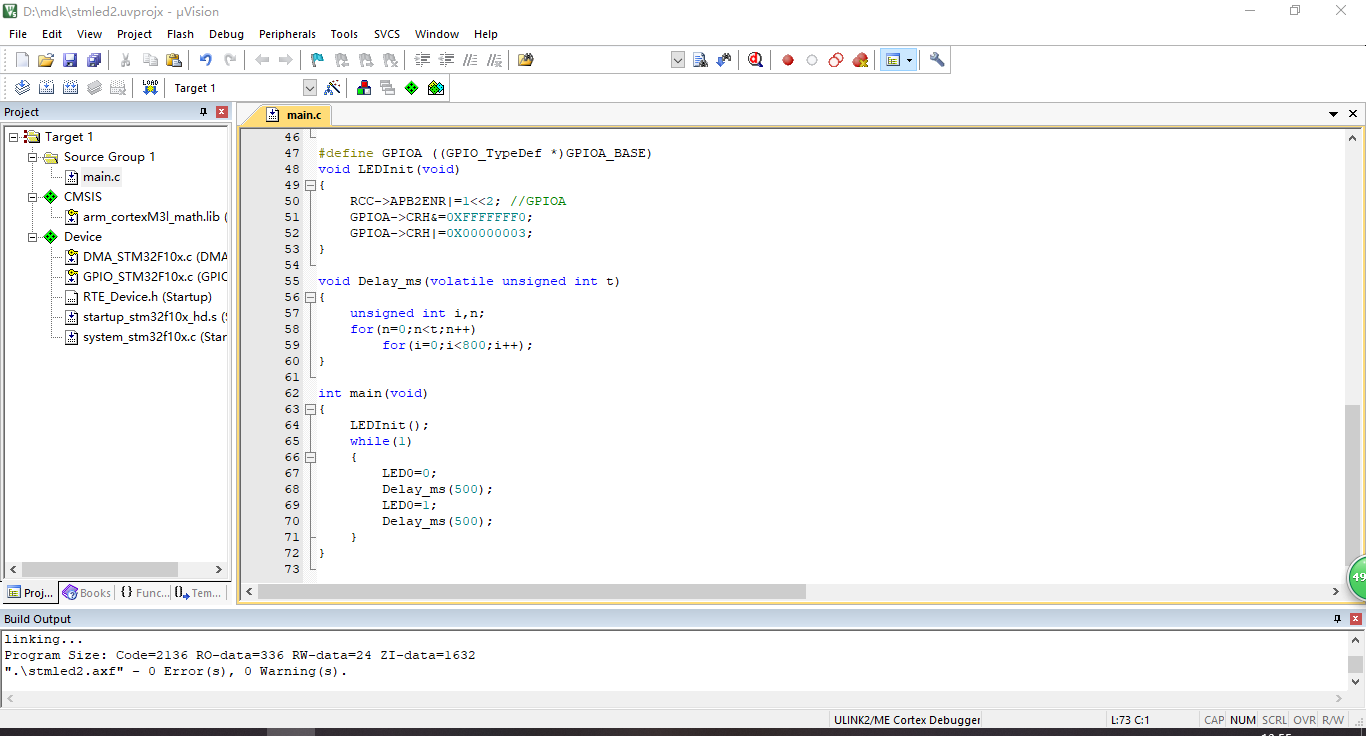Select RTE_Device.h in the project tree
The width and height of the screenshot is (1366, 736).
click(147, 297)
